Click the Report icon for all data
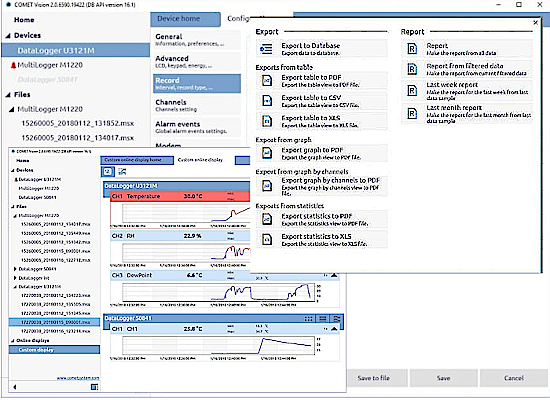Image resolution: width=550 pixels, height=400 pixels. click(412, 49)
